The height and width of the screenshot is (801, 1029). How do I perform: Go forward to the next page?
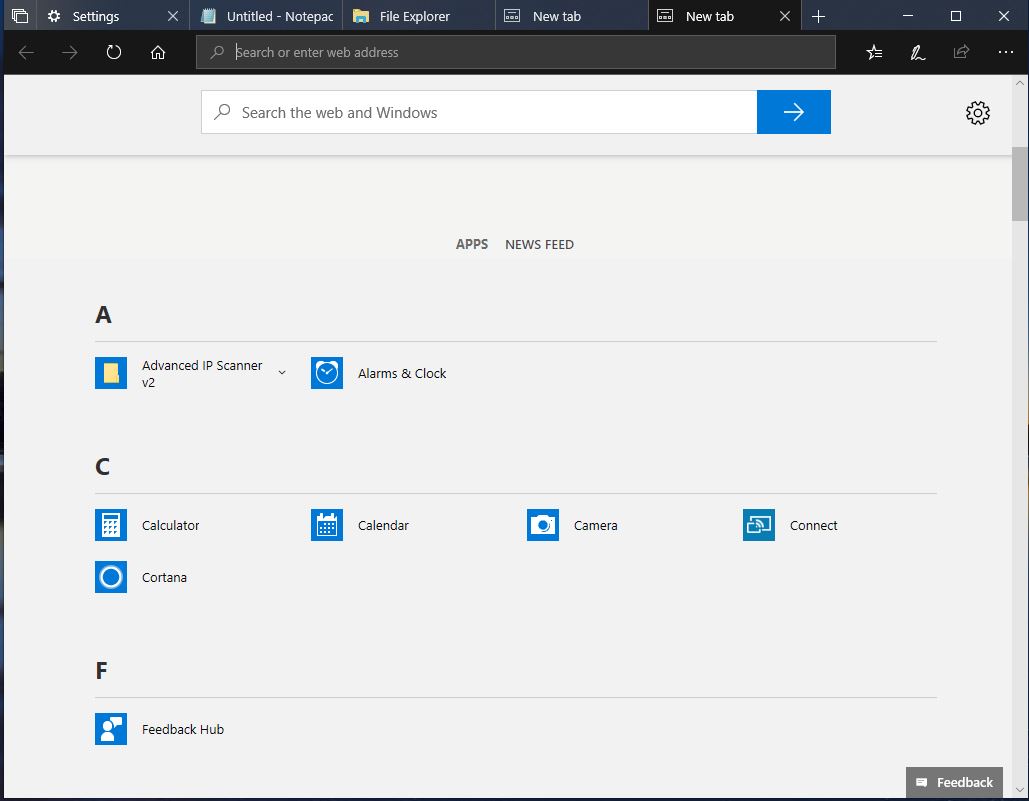tap(70, 52)
